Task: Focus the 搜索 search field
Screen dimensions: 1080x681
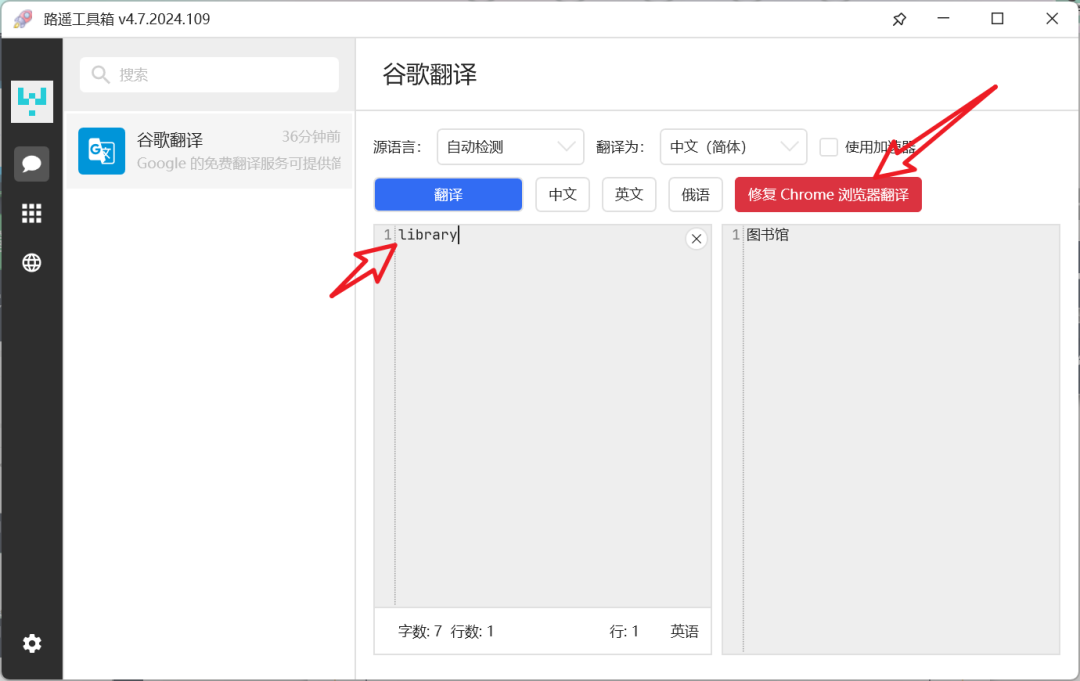Action: tap(209, 74)
